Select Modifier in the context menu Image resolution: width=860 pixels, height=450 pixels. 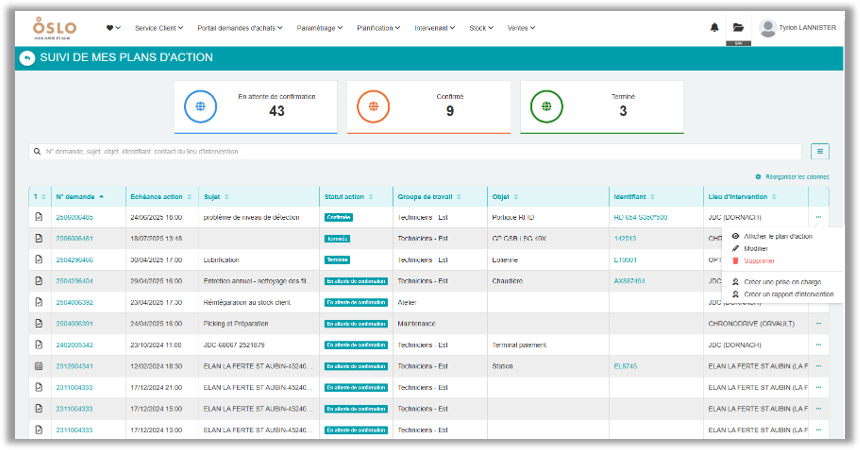[x=756, y=248]
